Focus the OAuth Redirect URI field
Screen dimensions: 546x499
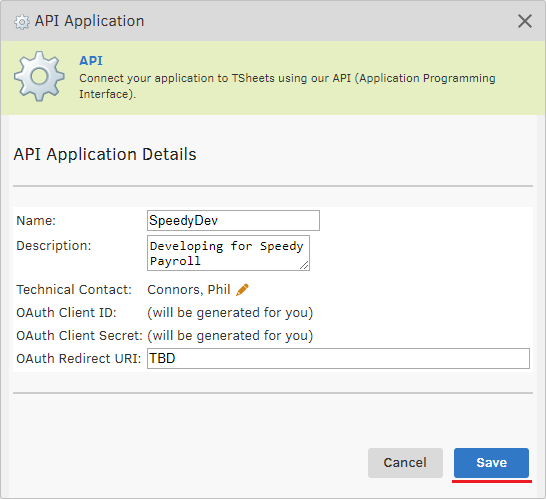pos(338,358)
